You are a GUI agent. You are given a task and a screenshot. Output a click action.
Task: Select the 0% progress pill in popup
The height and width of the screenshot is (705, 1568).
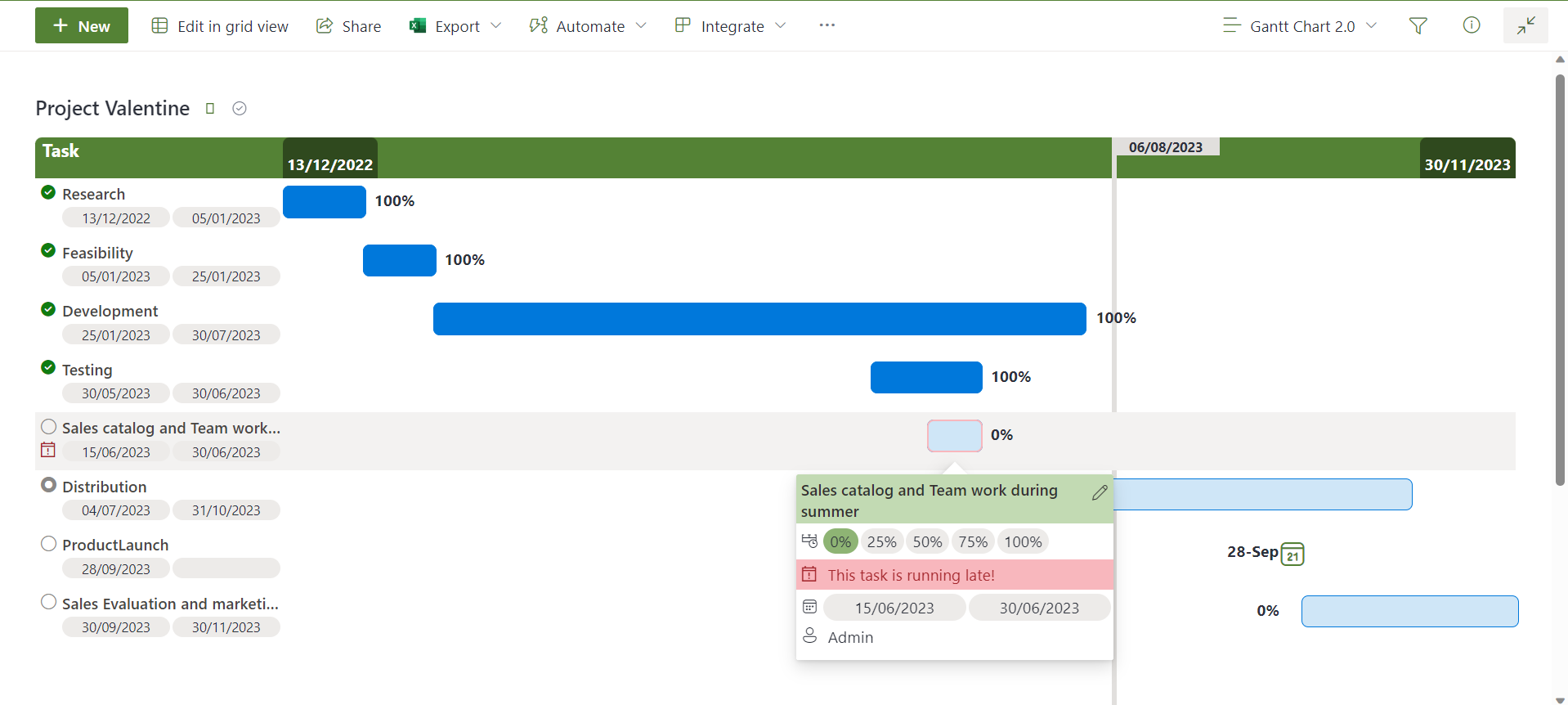tap(840, 541)
